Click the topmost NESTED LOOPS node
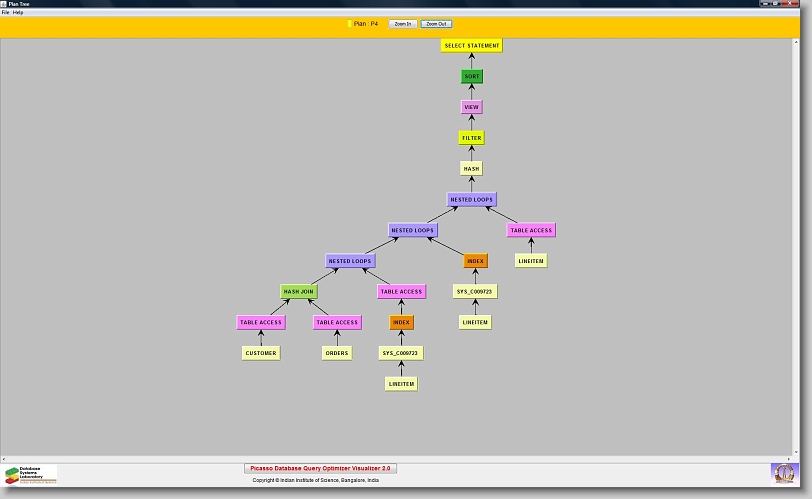 pyautogui.click(x=471, y=200)
